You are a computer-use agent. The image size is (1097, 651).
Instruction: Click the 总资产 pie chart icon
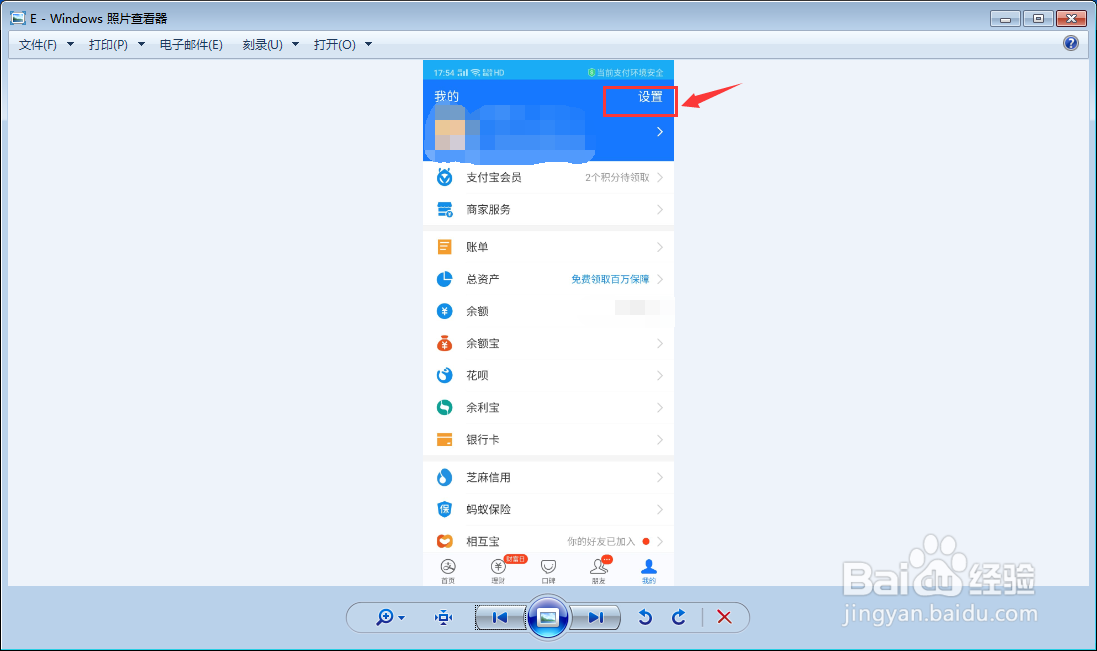pos(444,279)
